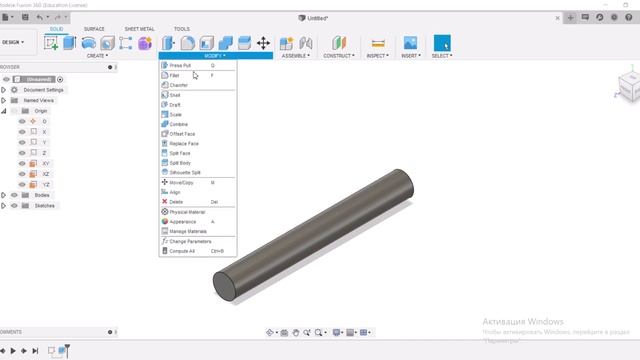This screenshot has width=640, height=360.
Task: Expand the Sketches folder
Action: pos(4,206)
